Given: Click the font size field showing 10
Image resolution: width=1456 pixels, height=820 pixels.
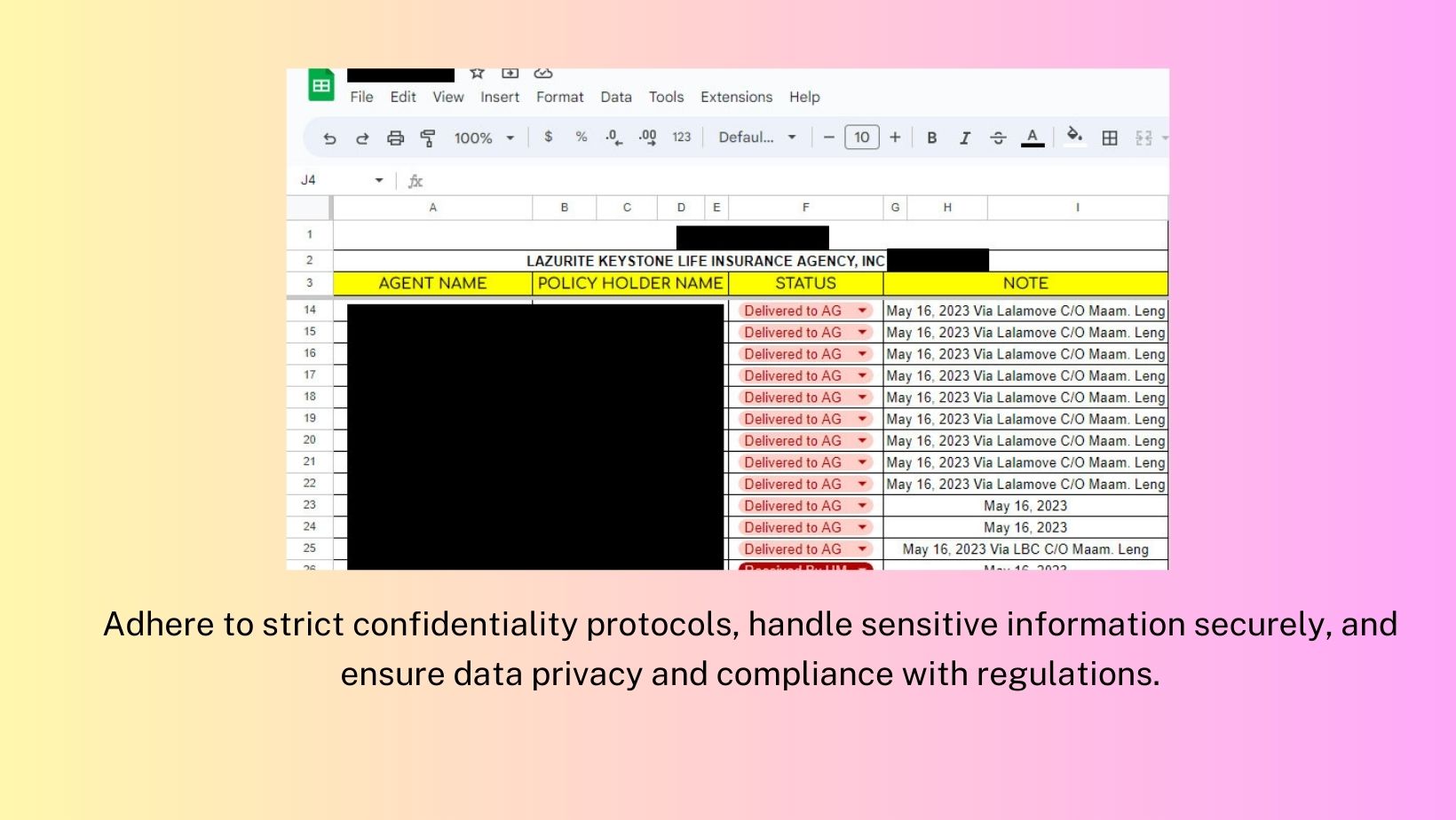Looking at the screenshot, I should point(861,138).
